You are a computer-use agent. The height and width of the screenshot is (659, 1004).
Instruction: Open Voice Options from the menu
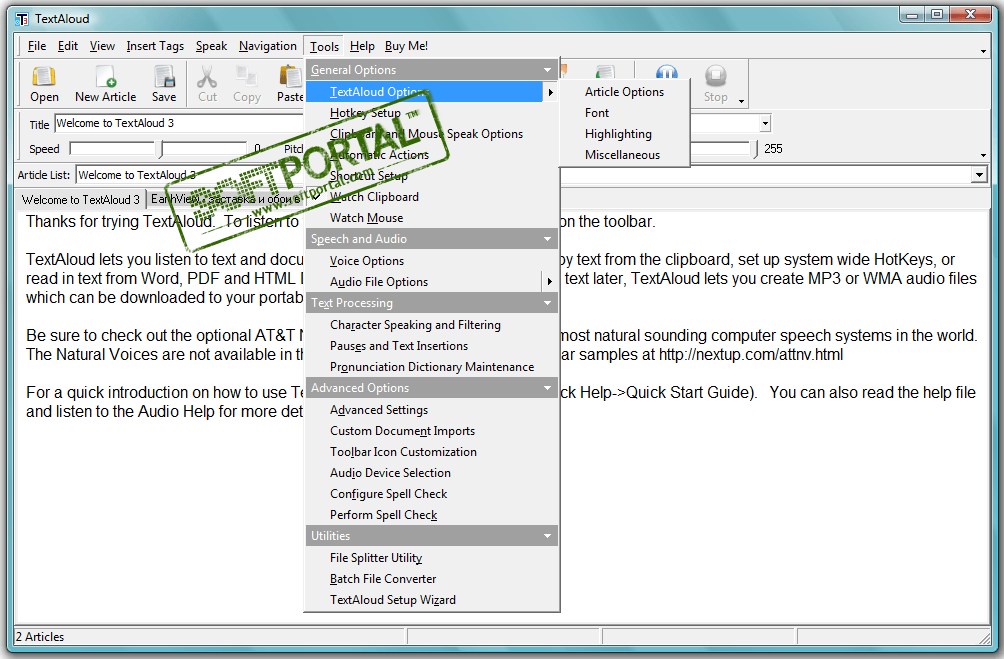click(x=432, y=261)
